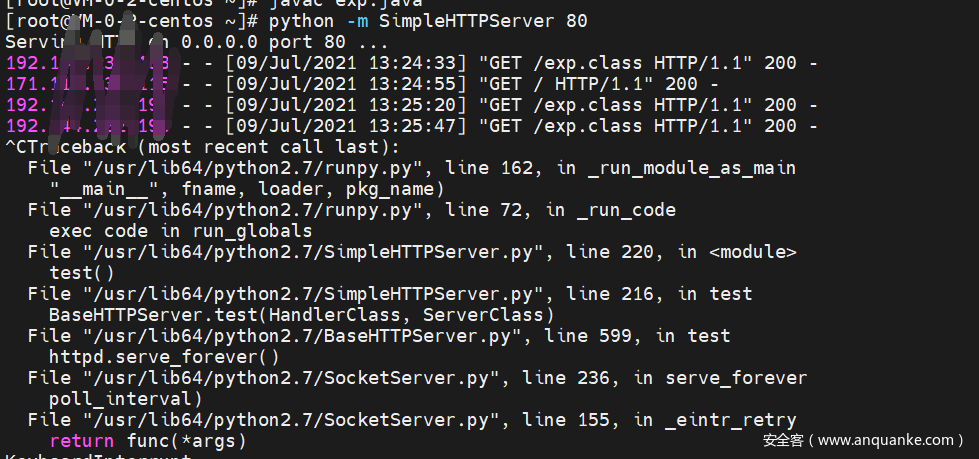Click the exec code in run_globals line
979x459 pixels.
point(180,231)
